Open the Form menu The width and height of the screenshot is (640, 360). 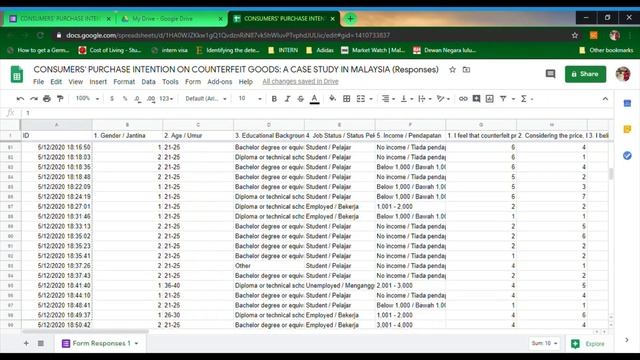193,82
